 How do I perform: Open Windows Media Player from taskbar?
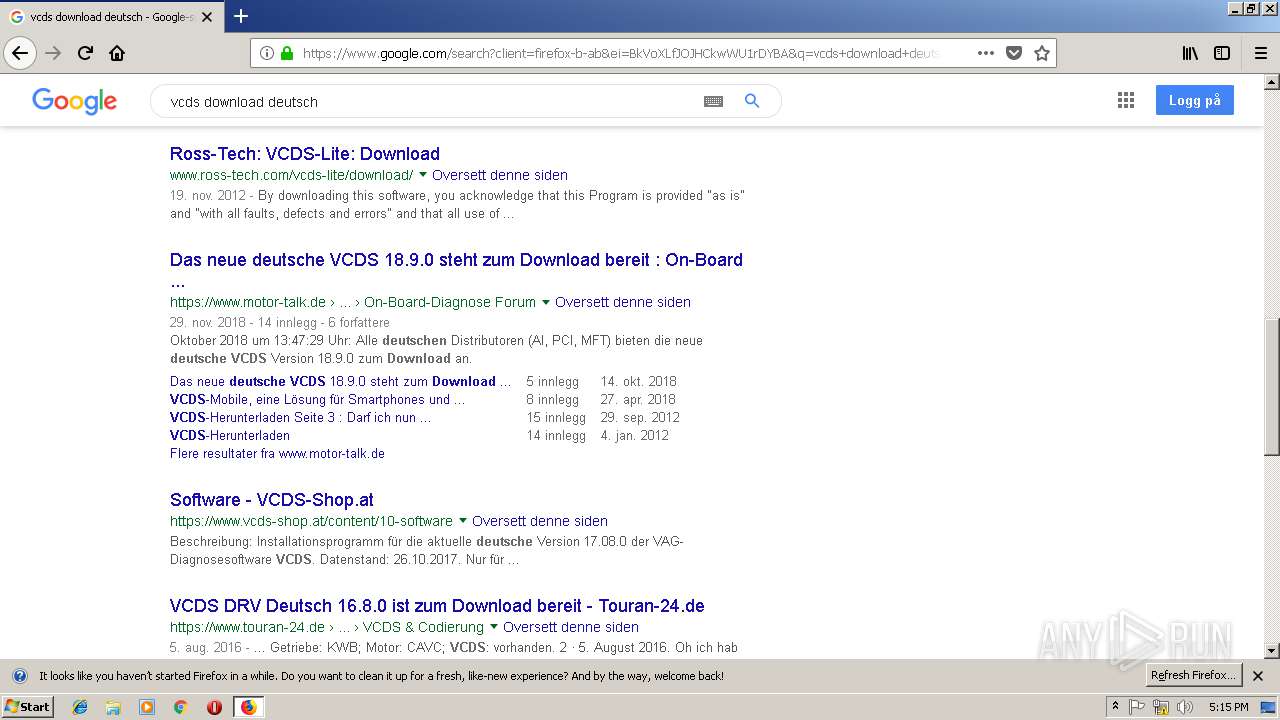(147, 707)
